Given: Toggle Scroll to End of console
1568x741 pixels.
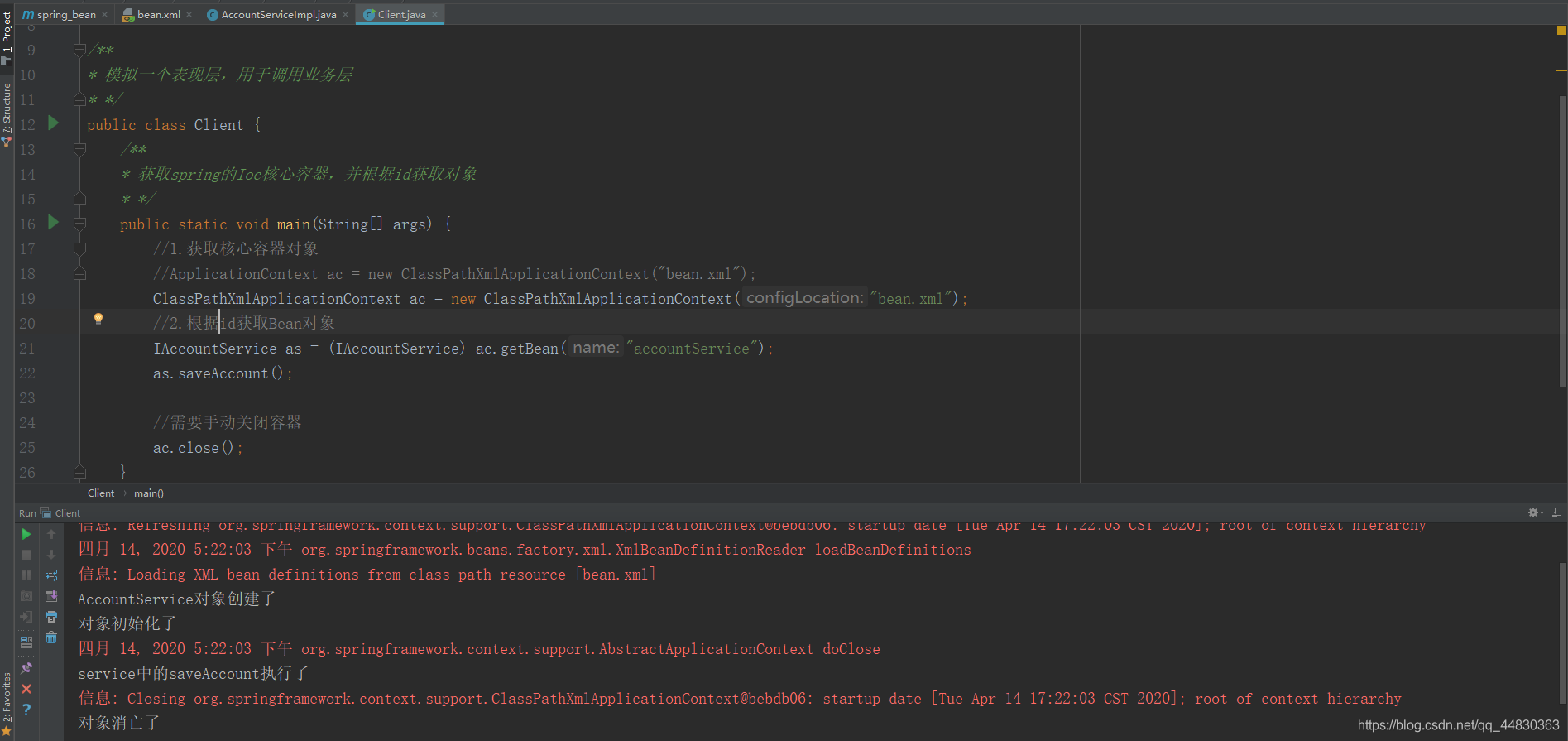Looking at the screenshot, I should (51, 596).
